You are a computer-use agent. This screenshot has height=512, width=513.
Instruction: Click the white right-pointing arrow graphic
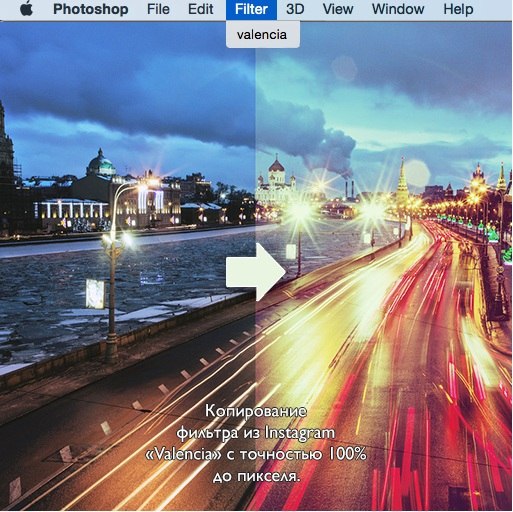click(256, 272)
